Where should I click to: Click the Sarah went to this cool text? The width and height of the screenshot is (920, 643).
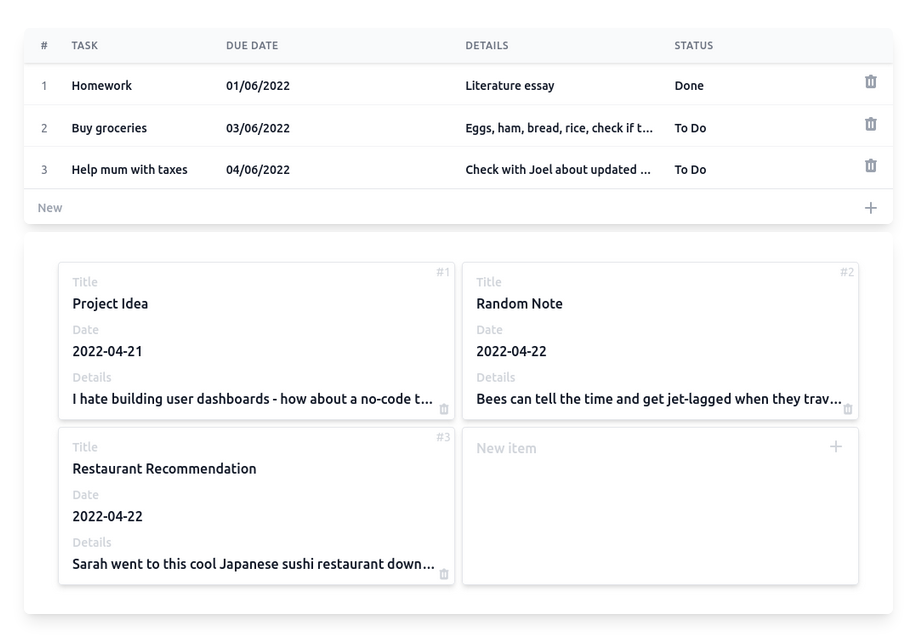tap(253, 564)
